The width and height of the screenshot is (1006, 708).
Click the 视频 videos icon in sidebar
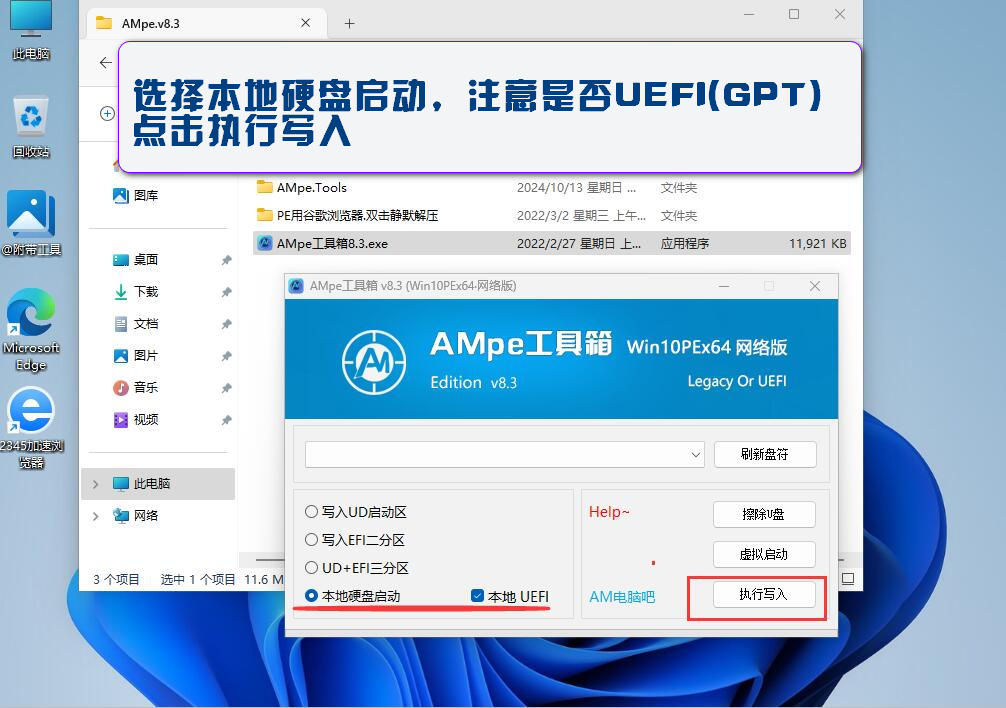(x=121, y=419)
